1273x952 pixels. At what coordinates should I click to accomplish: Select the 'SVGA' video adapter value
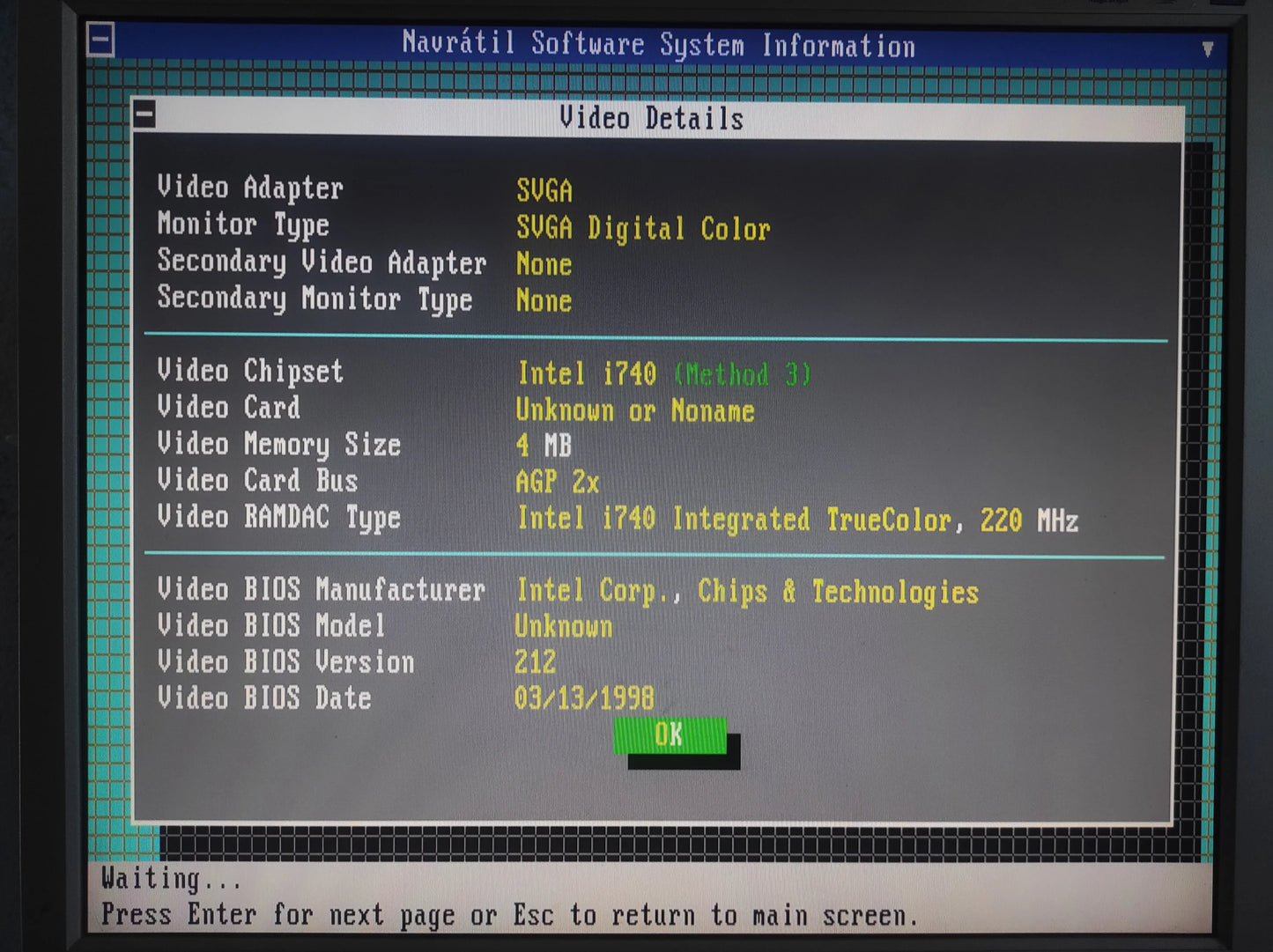coord(544,190)
